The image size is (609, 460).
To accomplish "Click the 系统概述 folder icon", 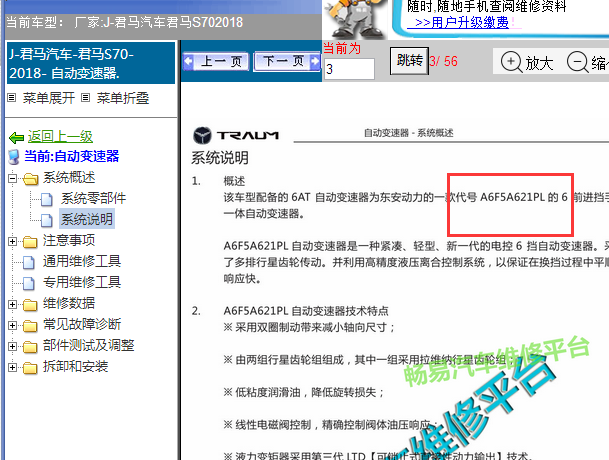I will (30, 179).
